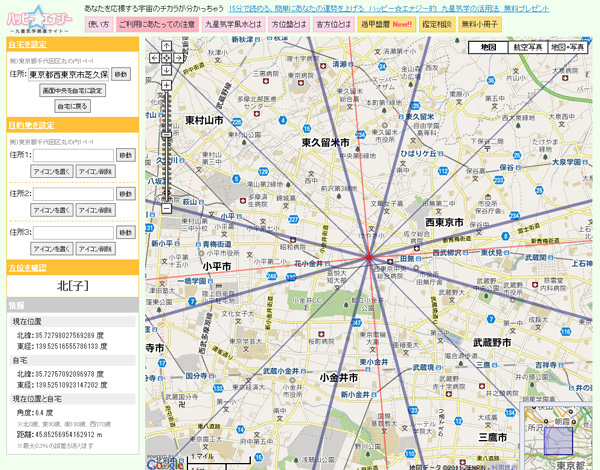Click the home address input field
Screen dimensions: 600x470
[x=69, y=74]
